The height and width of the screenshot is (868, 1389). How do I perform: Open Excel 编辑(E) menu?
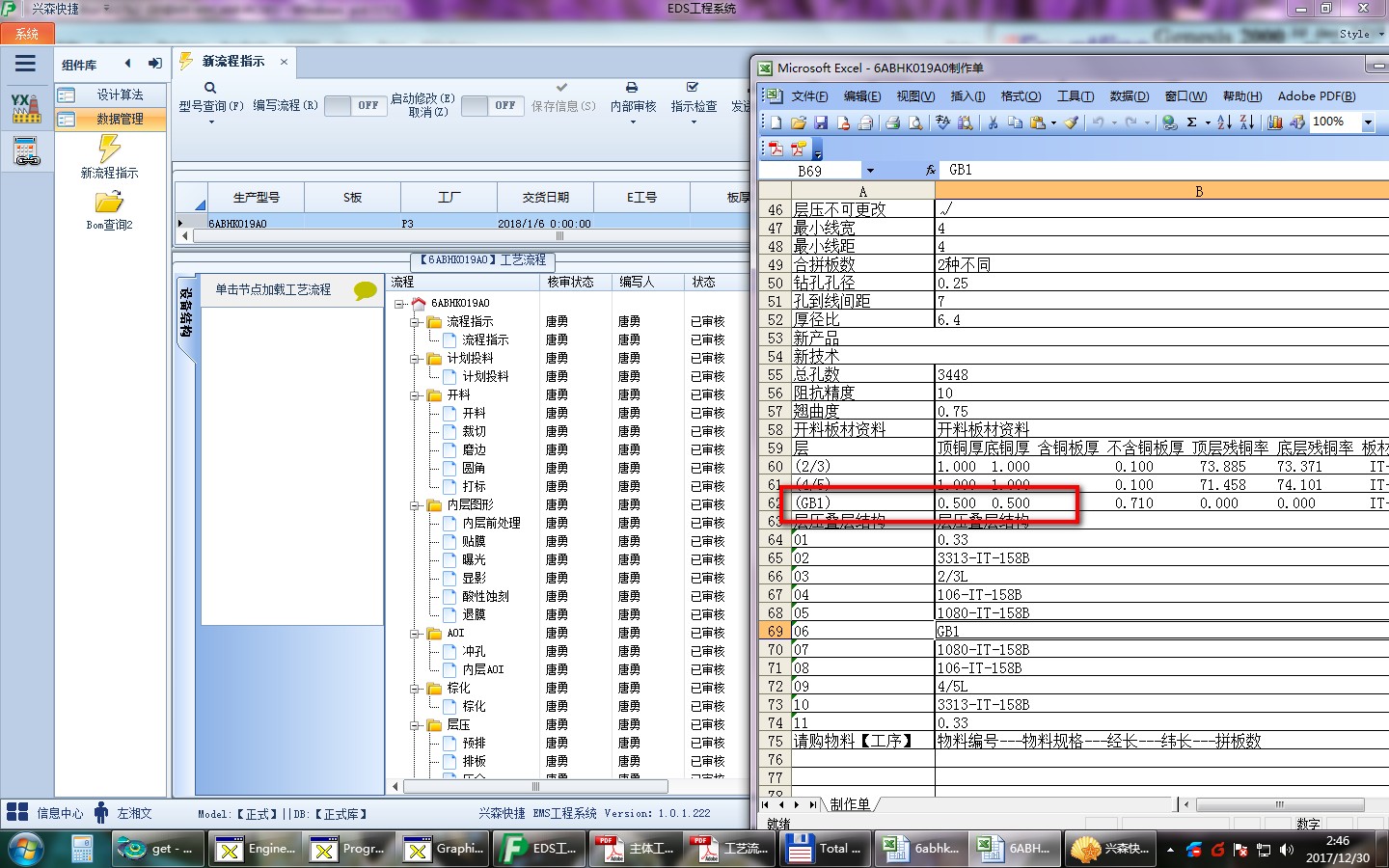(862, 96)
